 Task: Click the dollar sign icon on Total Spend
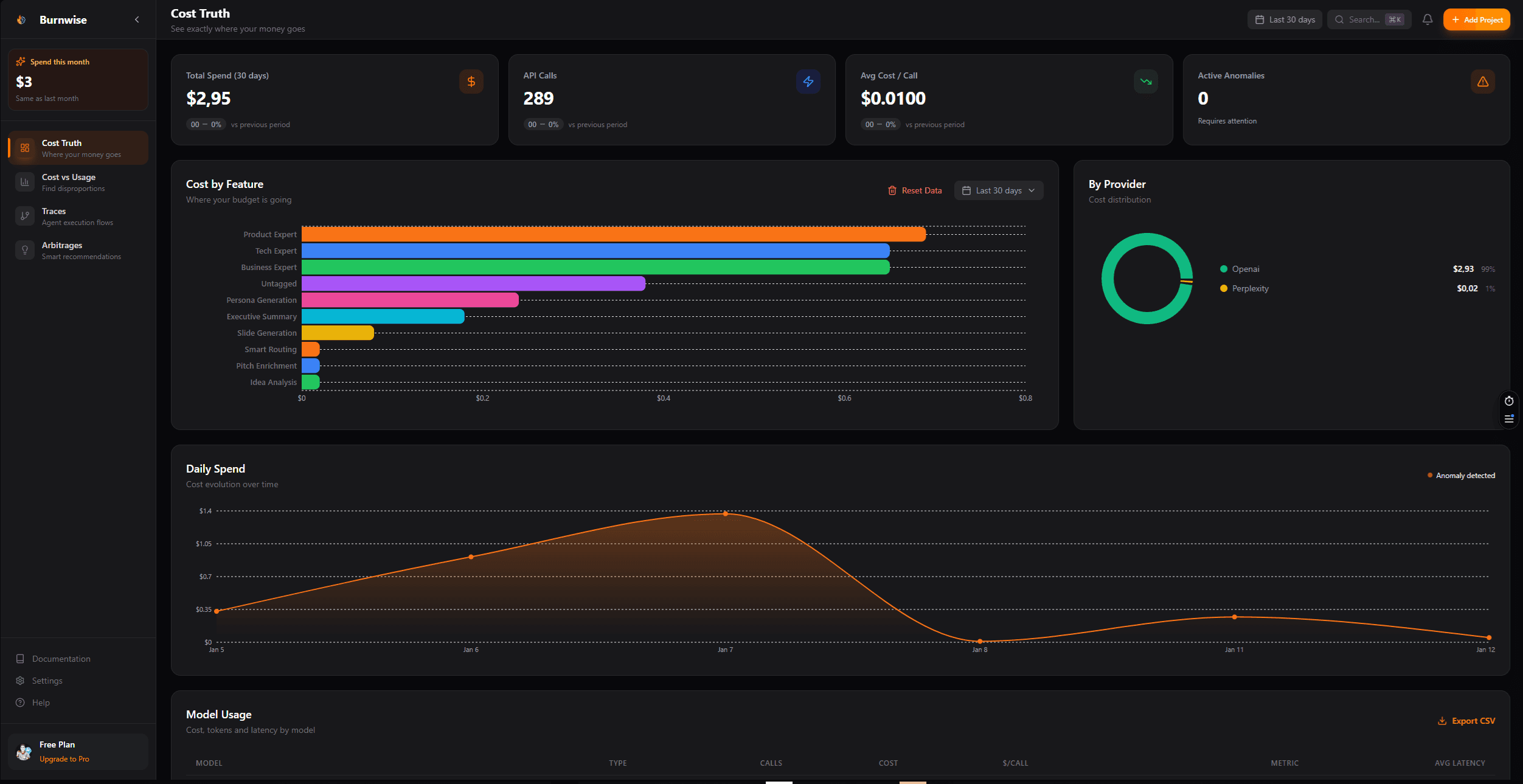tap(471, 82)
